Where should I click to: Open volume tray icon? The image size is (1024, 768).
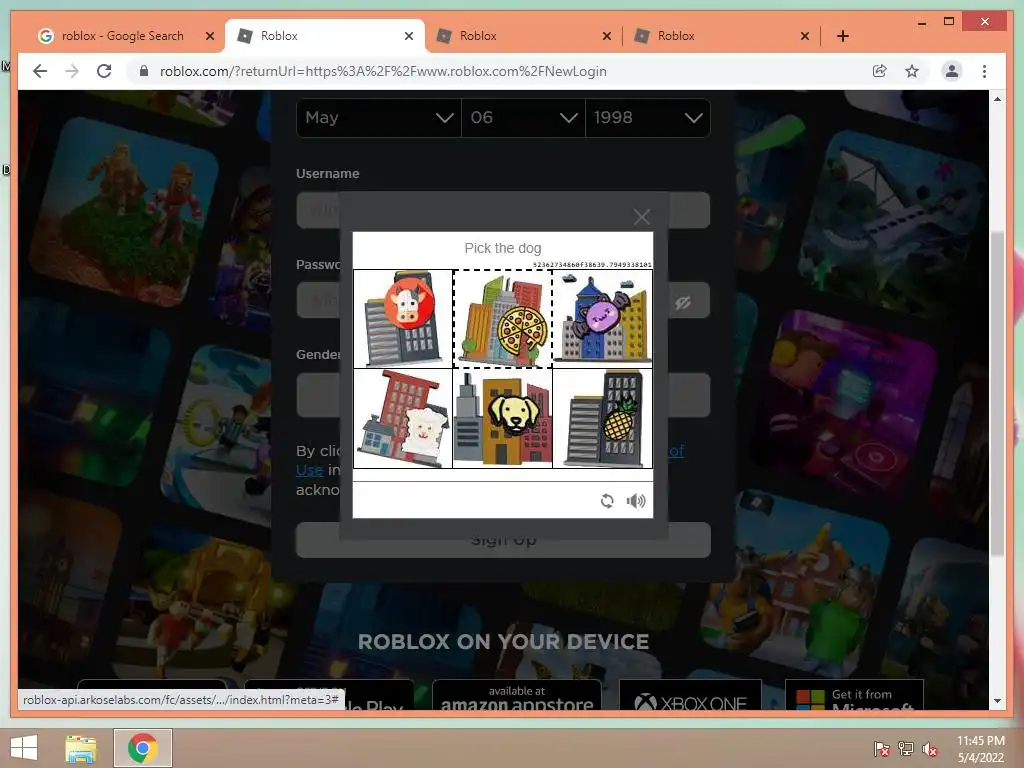pos(930,748)
